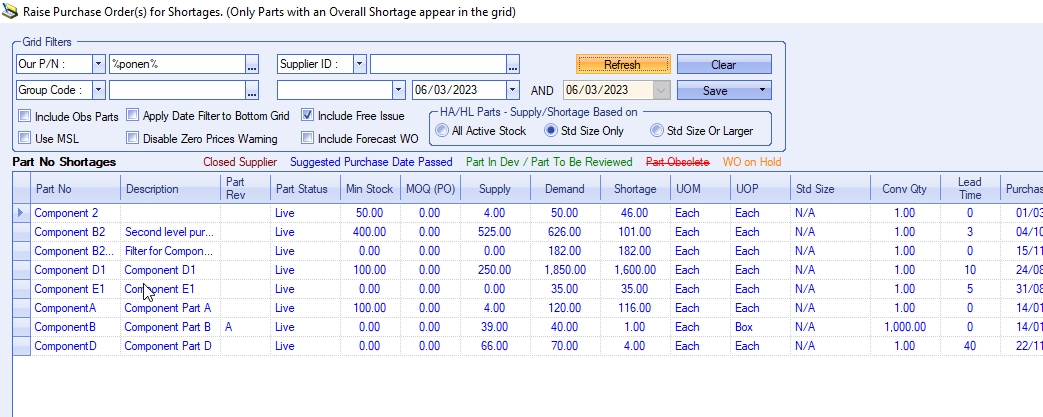Click the browse button beside the Group Code field

click(253, 89)
